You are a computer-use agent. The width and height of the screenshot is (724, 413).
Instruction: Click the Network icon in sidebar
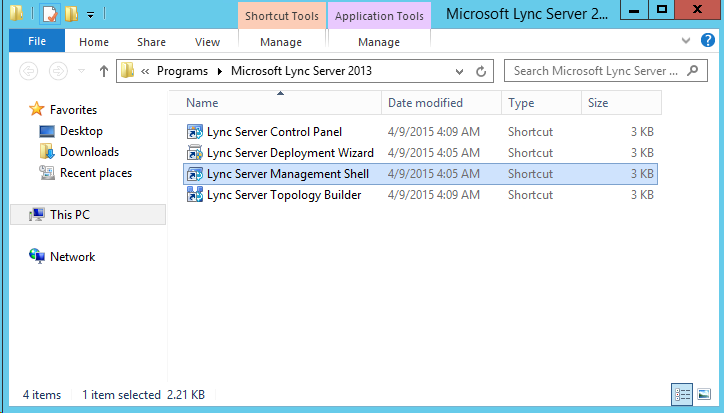[37, 256]
